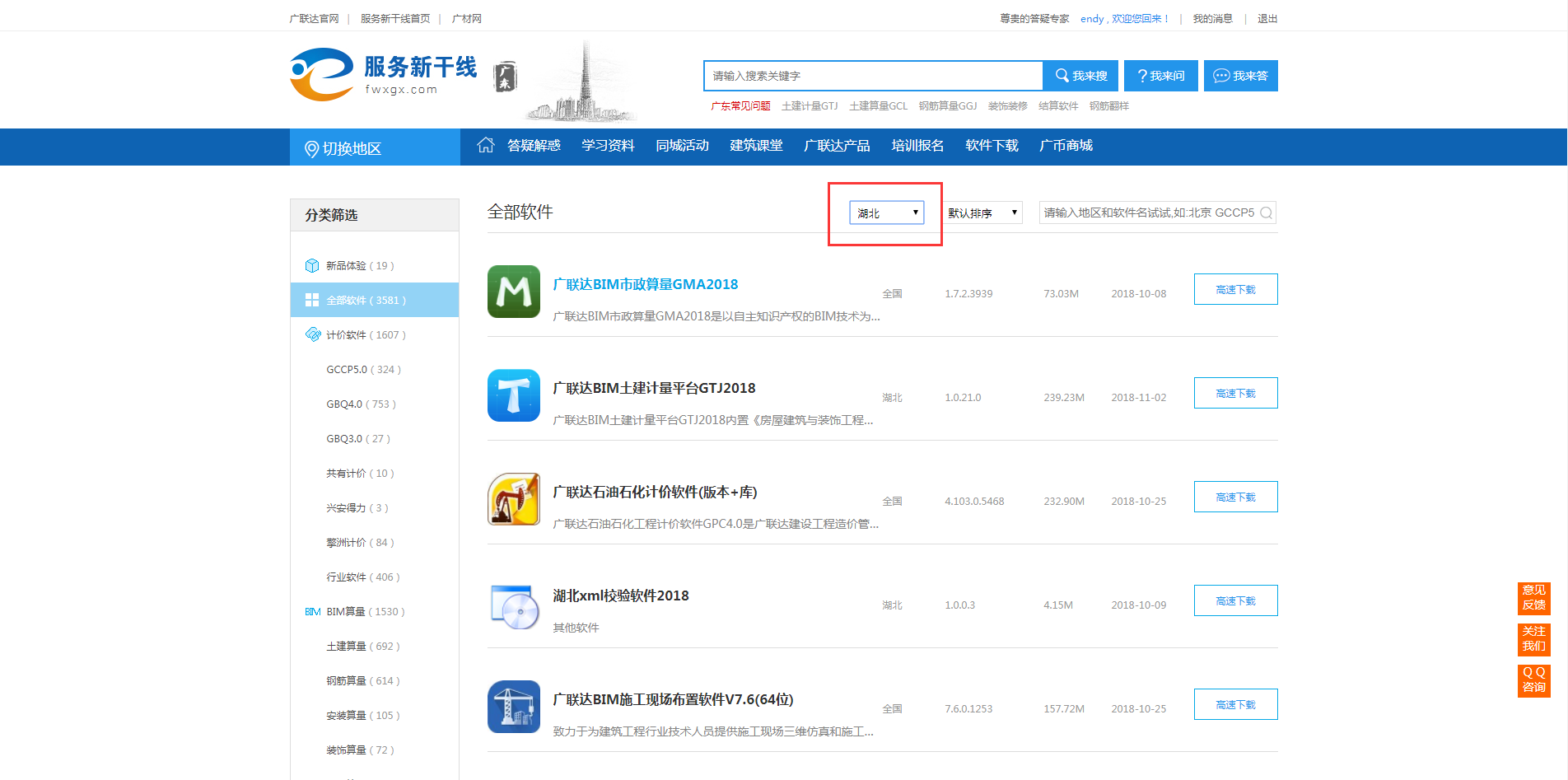
Task: Open QQ咨询 floating side button
Action: (x=1534, y=680)
